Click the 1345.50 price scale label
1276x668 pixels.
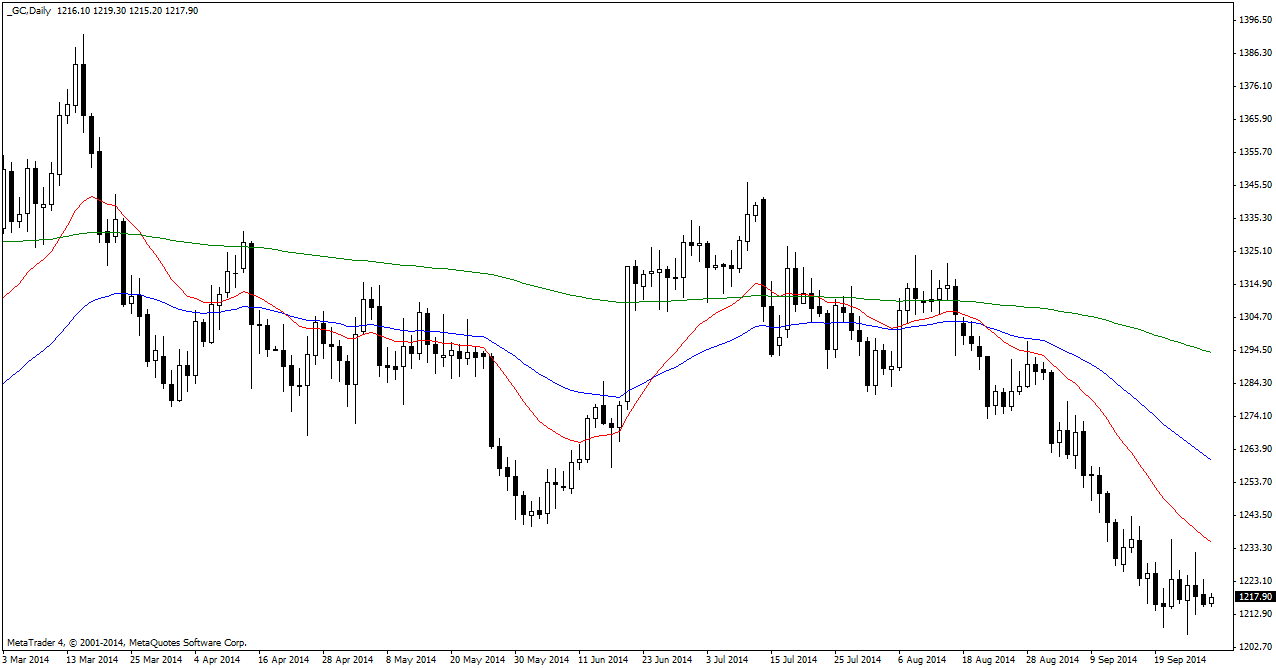1256,185
